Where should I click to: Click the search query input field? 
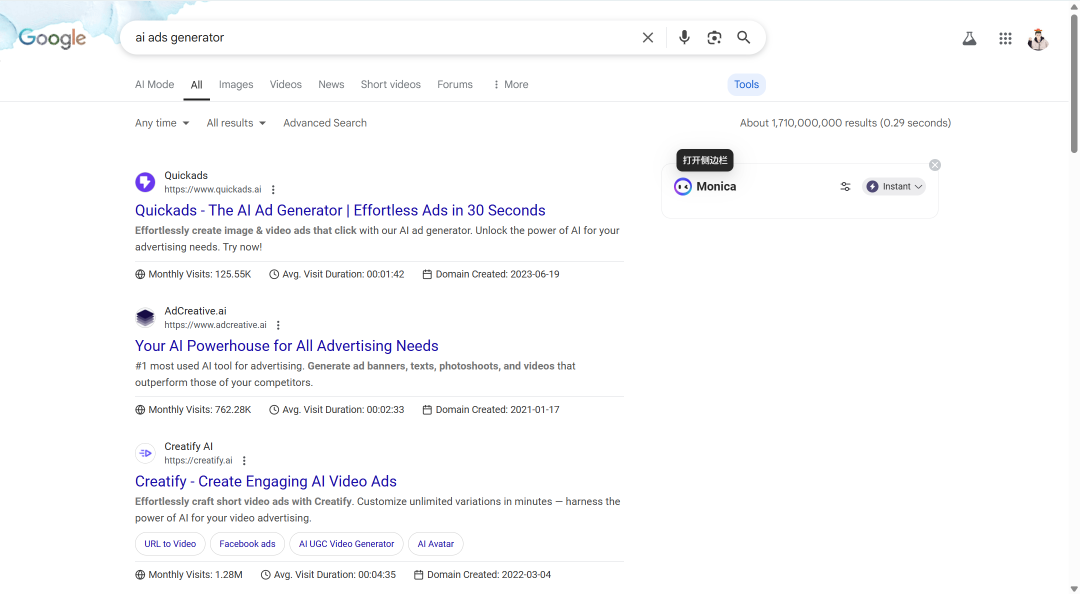[x=382, y=37]
